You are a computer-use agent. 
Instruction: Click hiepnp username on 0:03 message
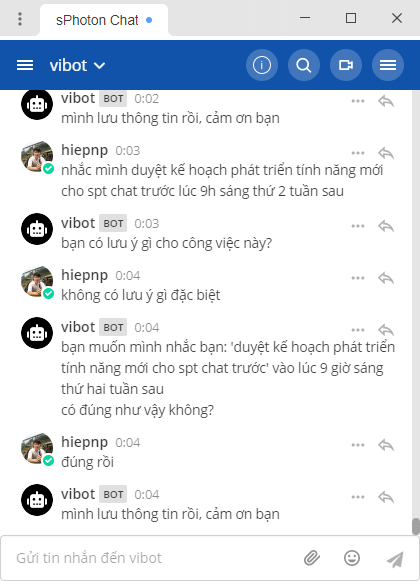click(85, 150)
